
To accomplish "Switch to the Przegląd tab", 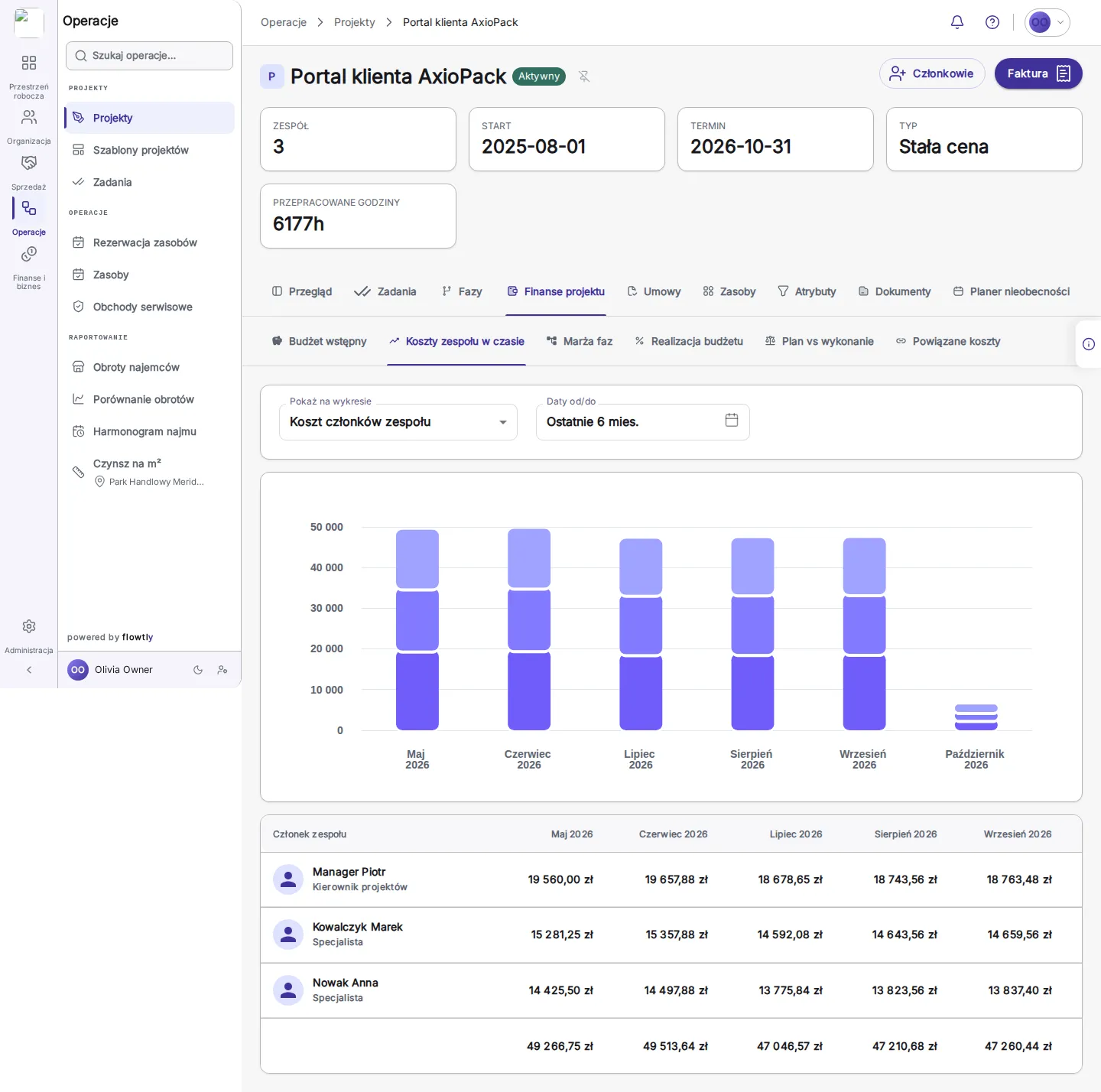I will tap(302, 291).
